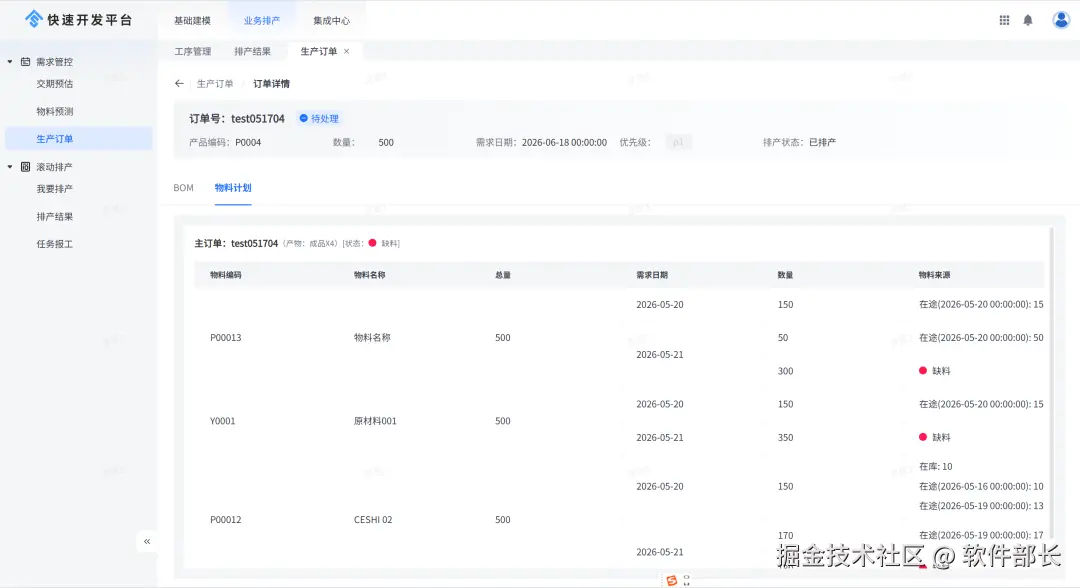
Task: Click CESHI 02 name cell
Action: [x=373, y=520]
